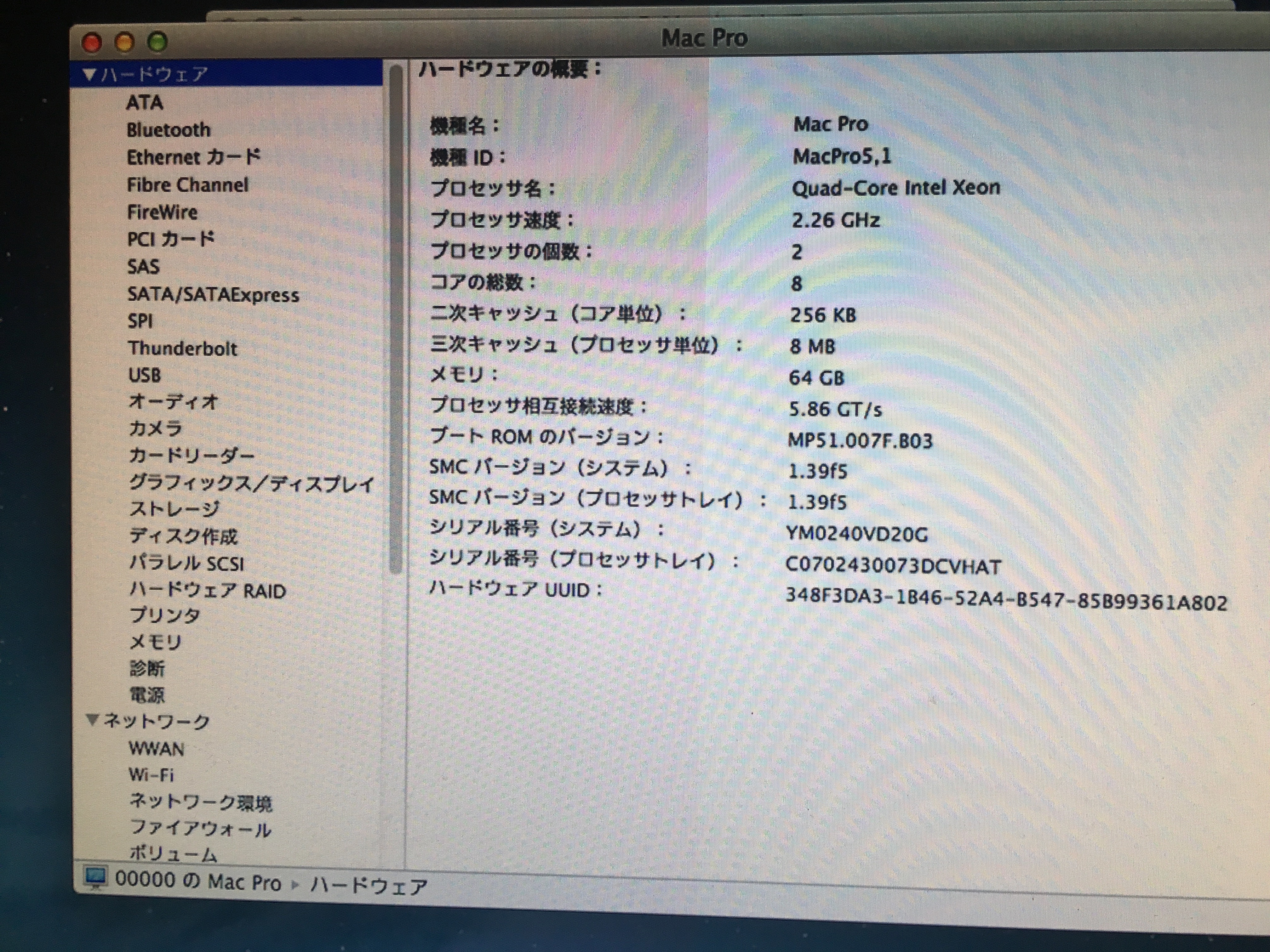Image resolution: width=1270 pixels, height=952 pixels.
Task: Click the 256 KB L2 cache value
Action: (x=823, y=315)
